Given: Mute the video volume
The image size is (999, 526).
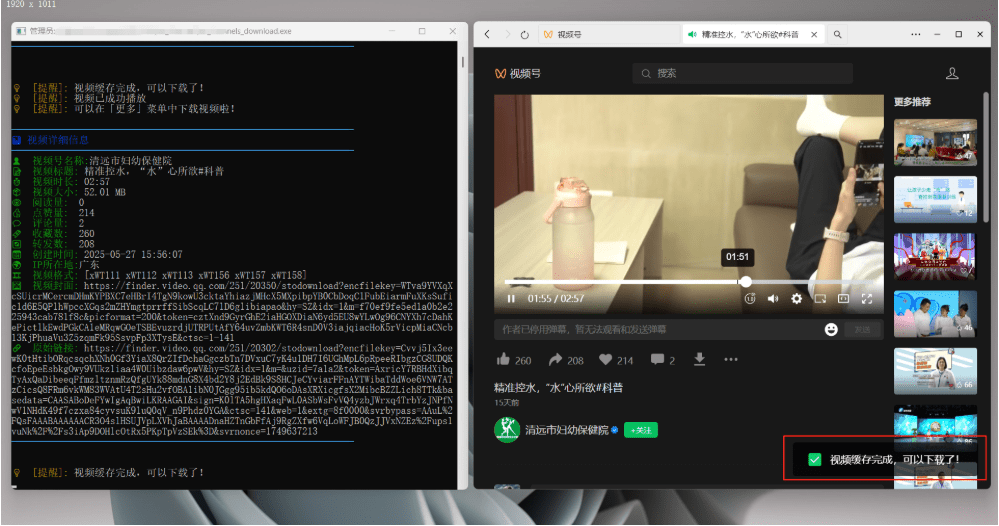Looking at the screenshot, I should (772, 298).
